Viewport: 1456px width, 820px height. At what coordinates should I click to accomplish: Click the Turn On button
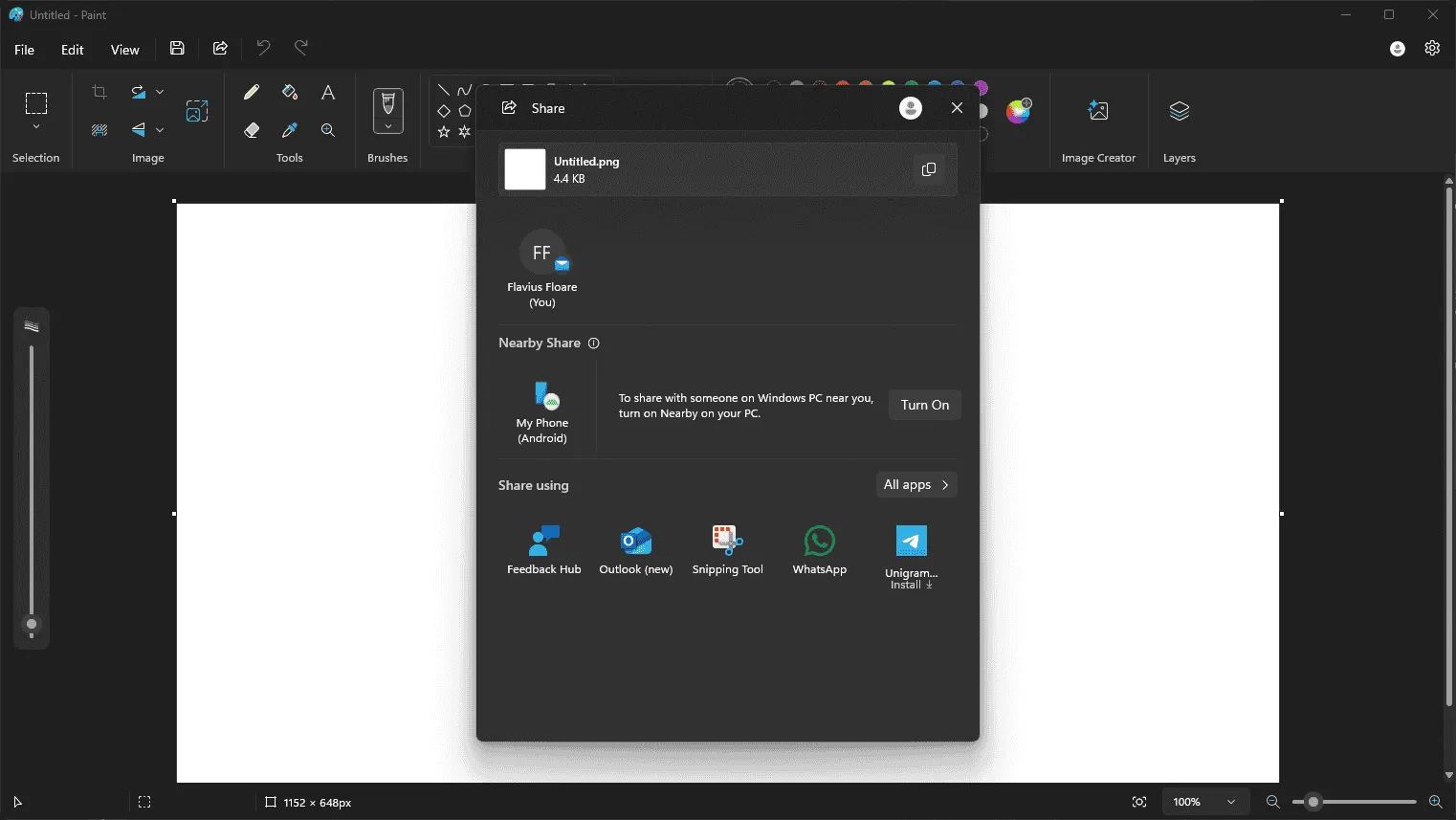point(925,405)
